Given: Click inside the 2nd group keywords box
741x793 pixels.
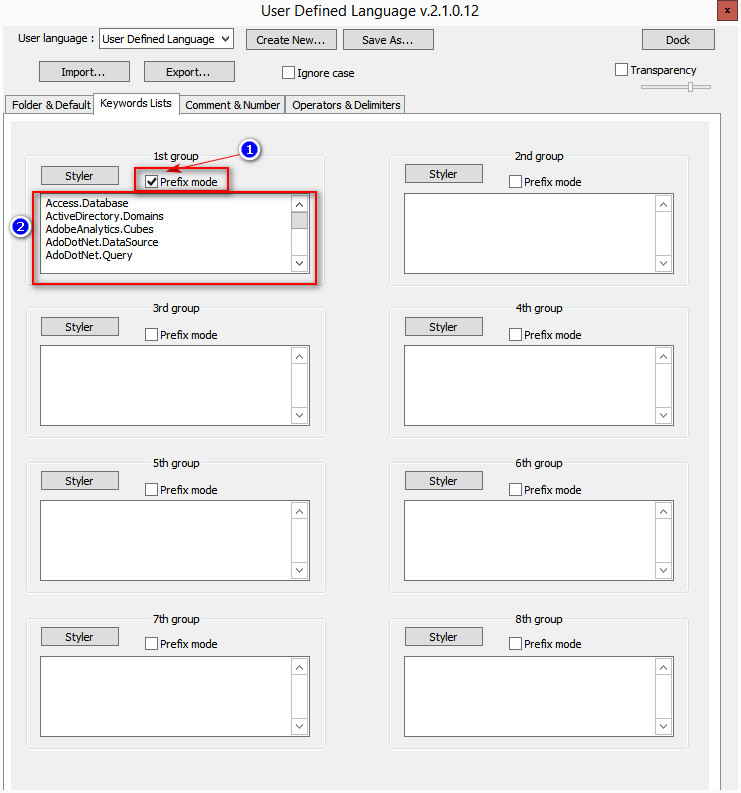Looking at the screenshot, I should coord(529,232).
